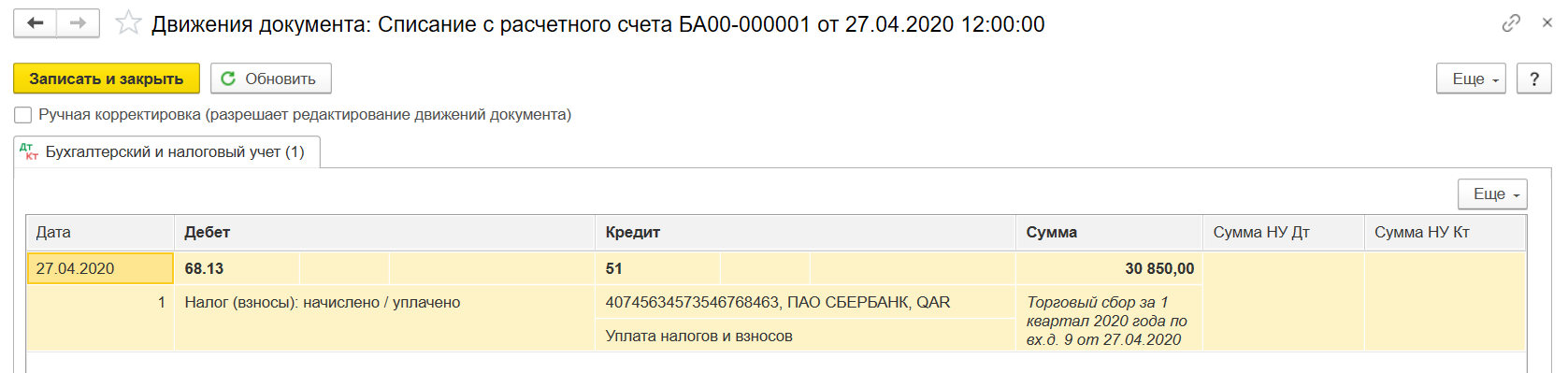Screen dimensions: 1568x373
Task: Go forward with the right arrow
Action: click(79, 23)
